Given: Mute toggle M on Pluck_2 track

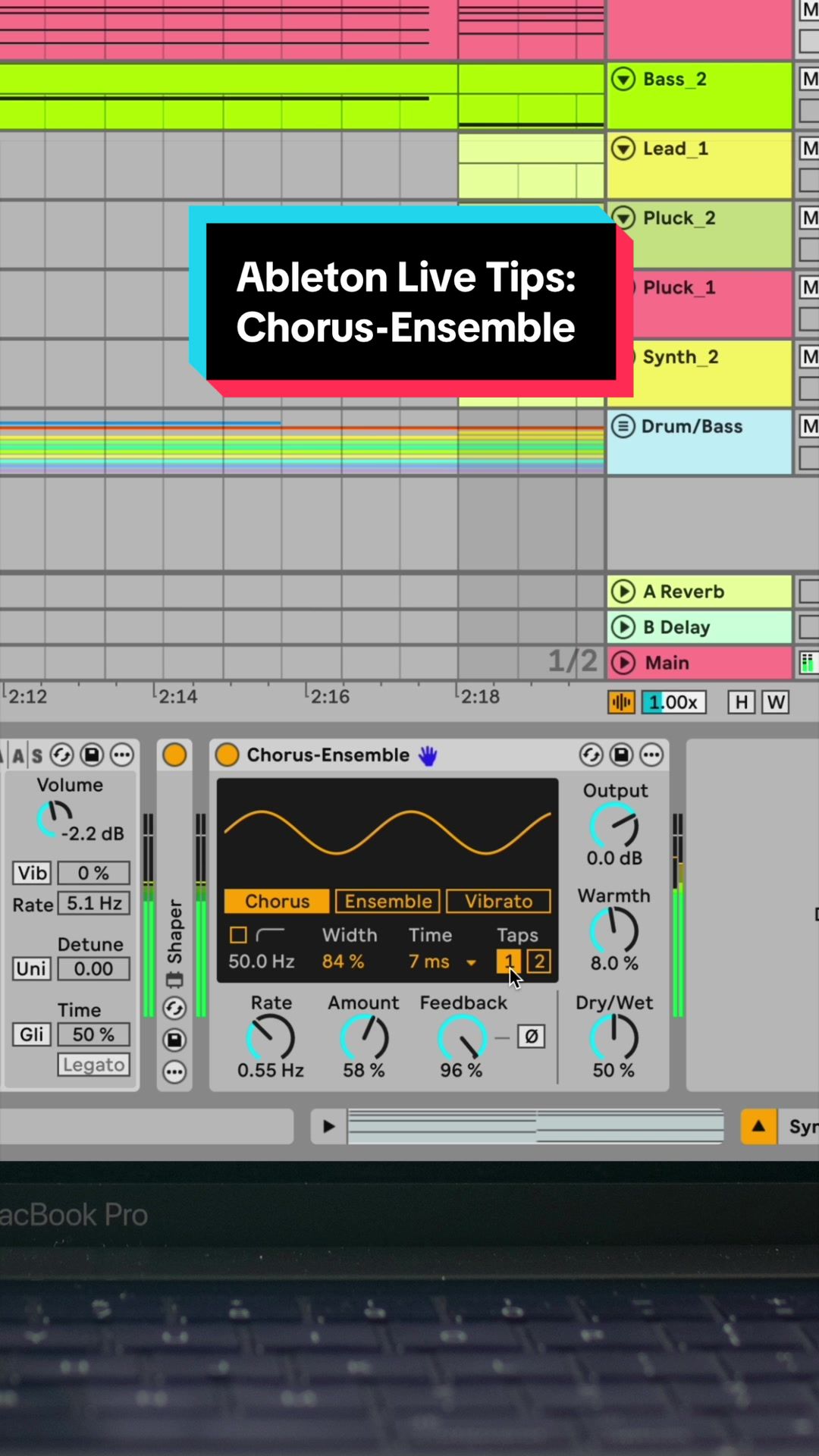Looking at the screenshot, I should (809, 218).
